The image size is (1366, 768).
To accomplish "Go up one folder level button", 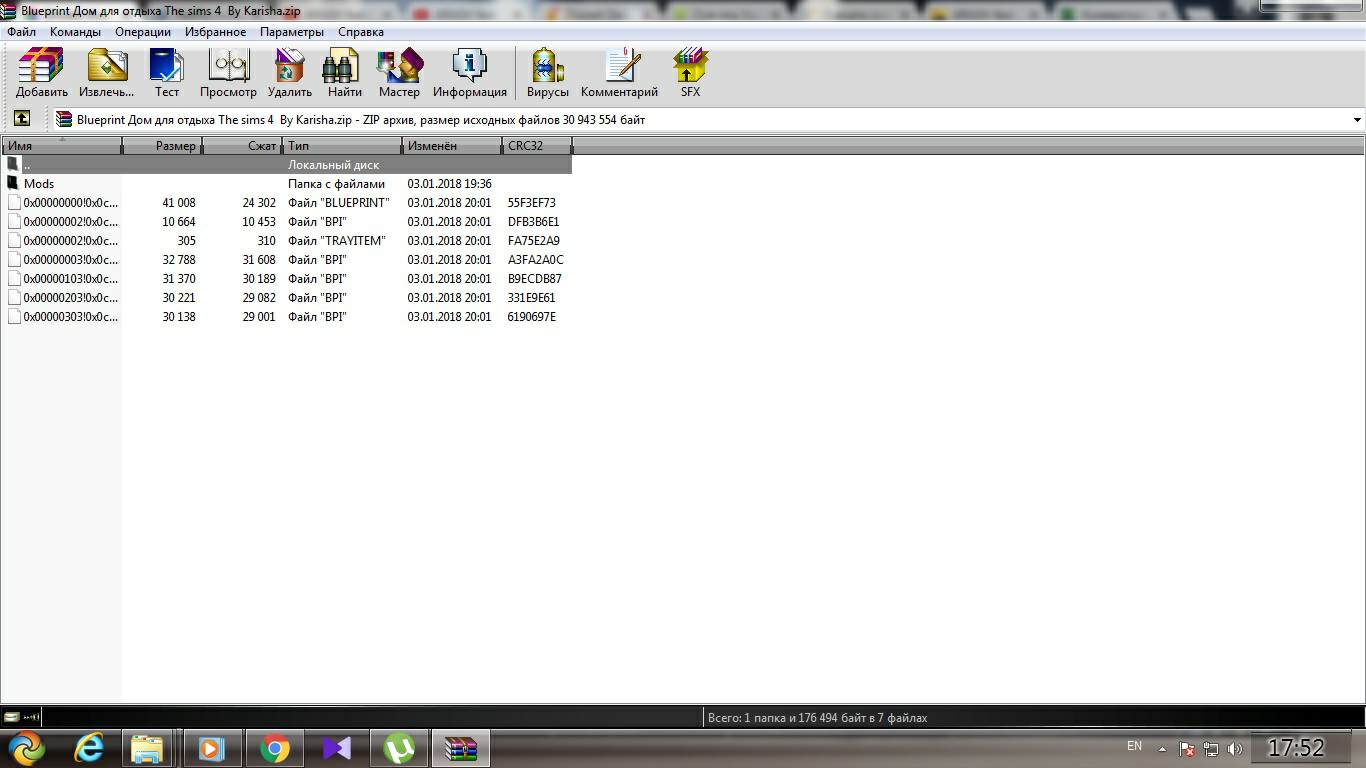I will coord(21,119).
